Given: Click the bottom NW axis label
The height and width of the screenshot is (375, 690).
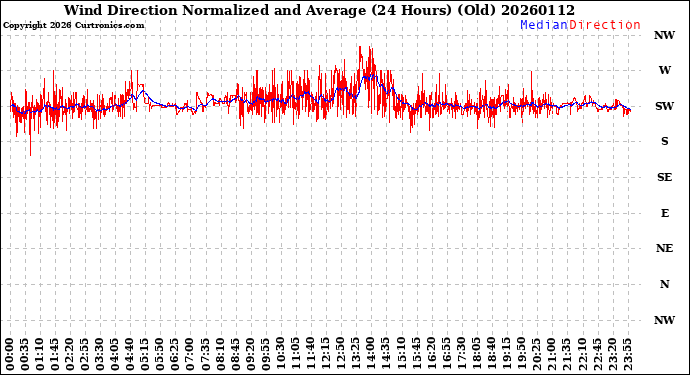Looking at the screenshot, I should pyautogui.click(x=664, y=320).
